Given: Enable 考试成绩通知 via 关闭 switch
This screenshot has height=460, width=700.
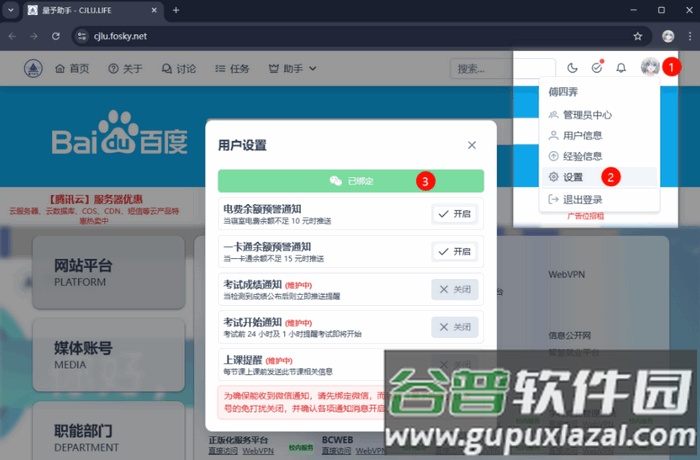Looking at the screenshot, I should coord(455,289).
